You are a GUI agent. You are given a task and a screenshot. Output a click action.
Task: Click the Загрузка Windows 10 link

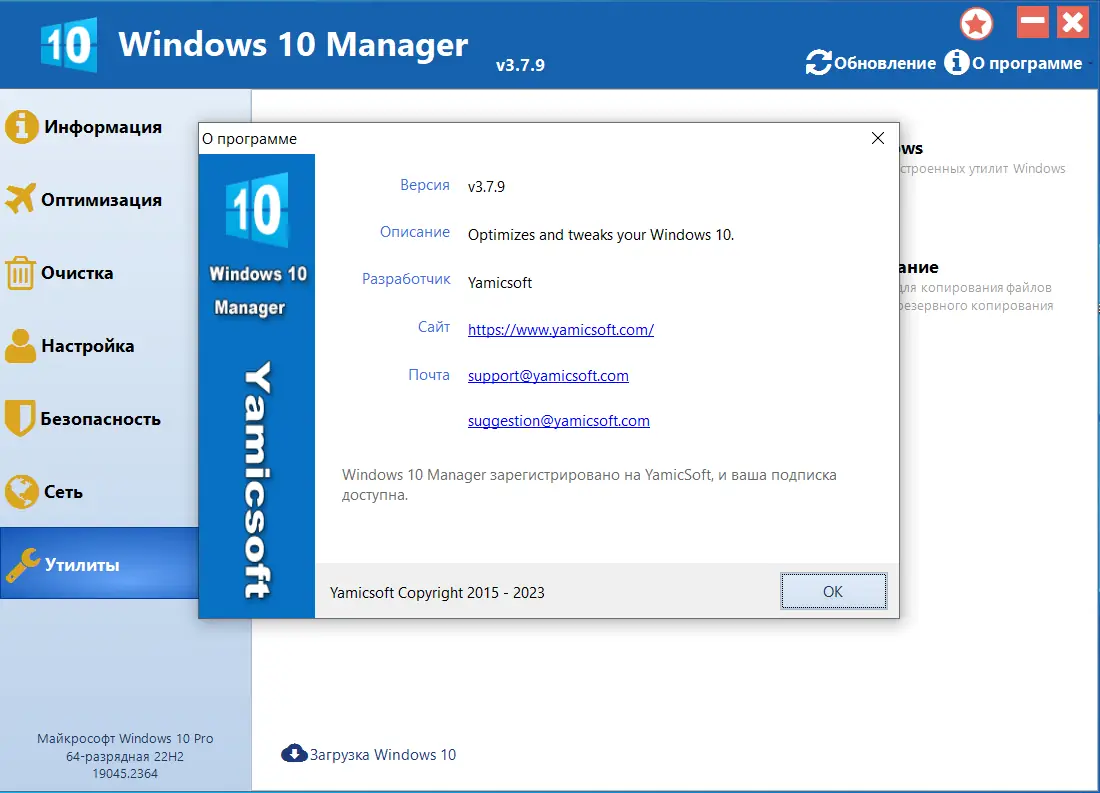[382, 754]
